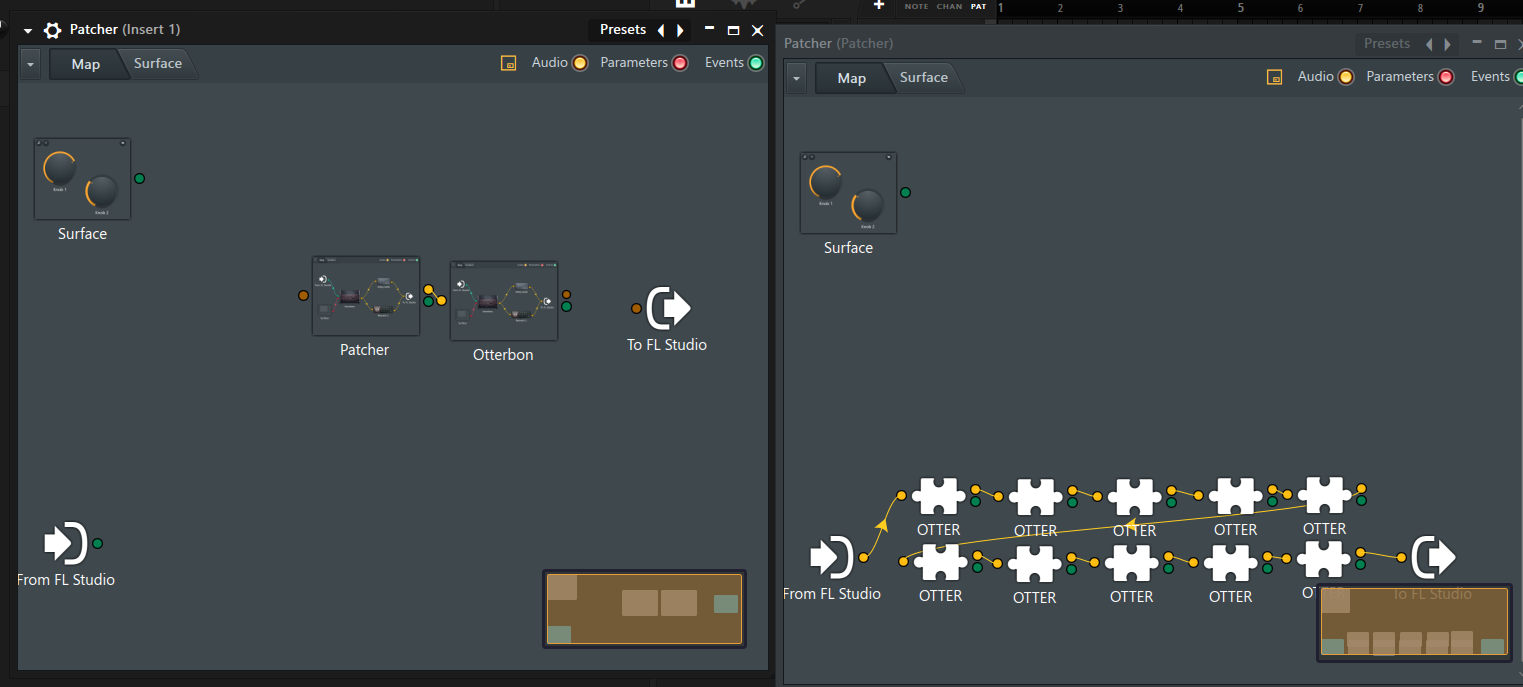
Task: Switch to Surface tab in Patcher (Patcher)
Action: pyautogui.click(x=924, y=77)
